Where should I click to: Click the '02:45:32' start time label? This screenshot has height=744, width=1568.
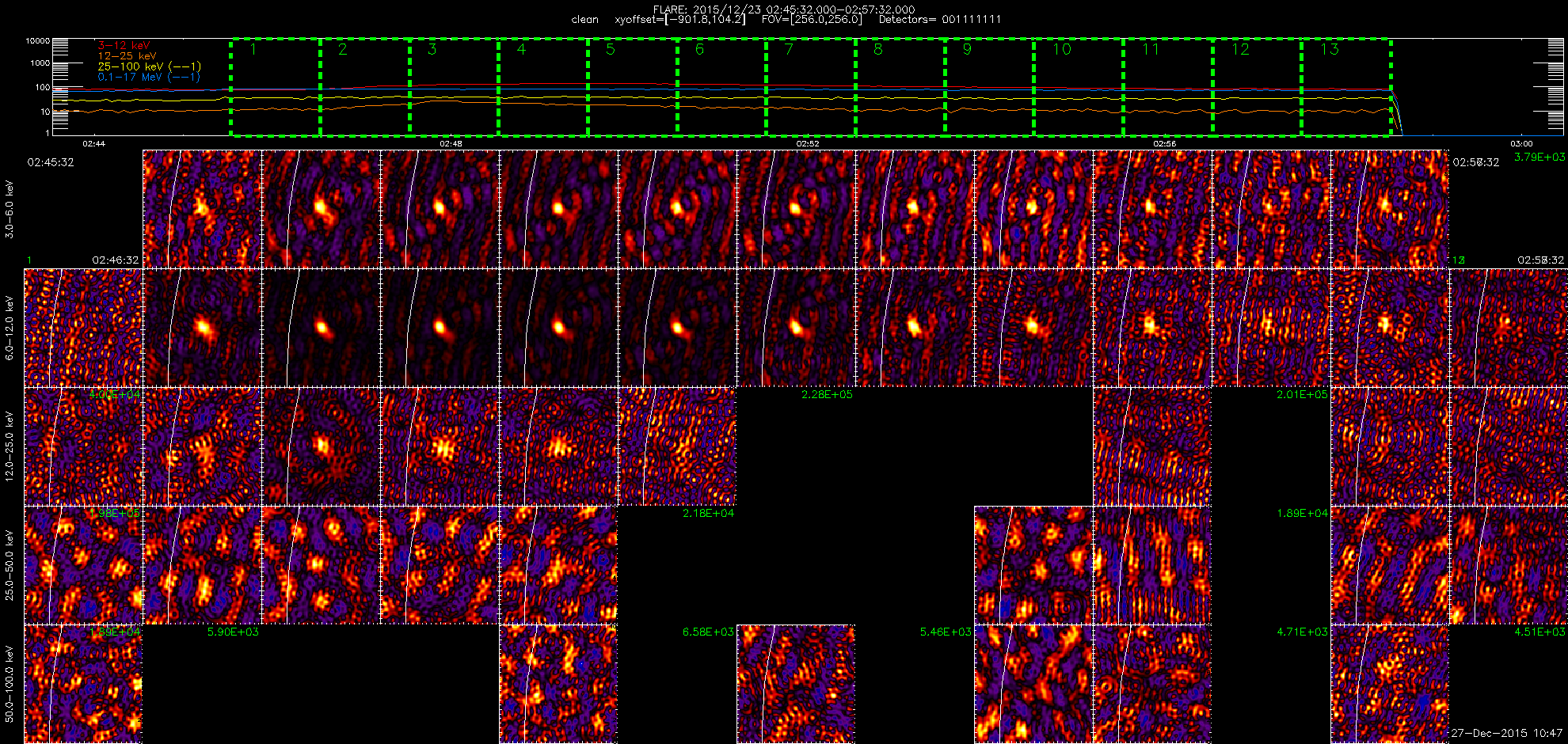51,162
